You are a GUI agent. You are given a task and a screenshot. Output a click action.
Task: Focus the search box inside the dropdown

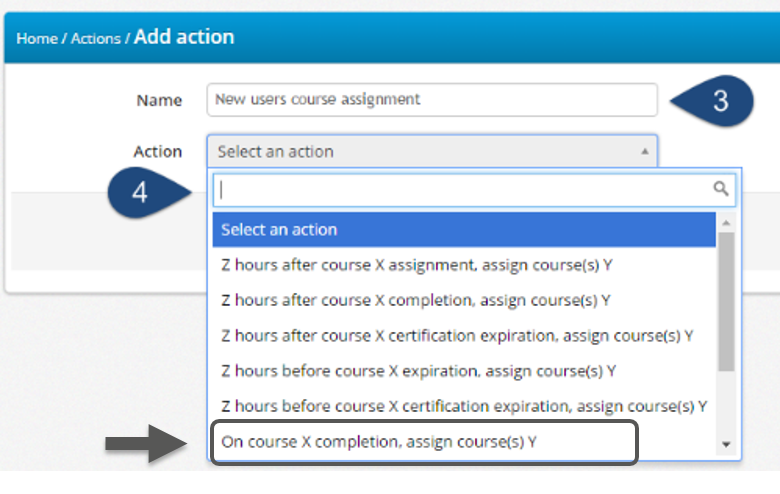[x=462, y=189]
